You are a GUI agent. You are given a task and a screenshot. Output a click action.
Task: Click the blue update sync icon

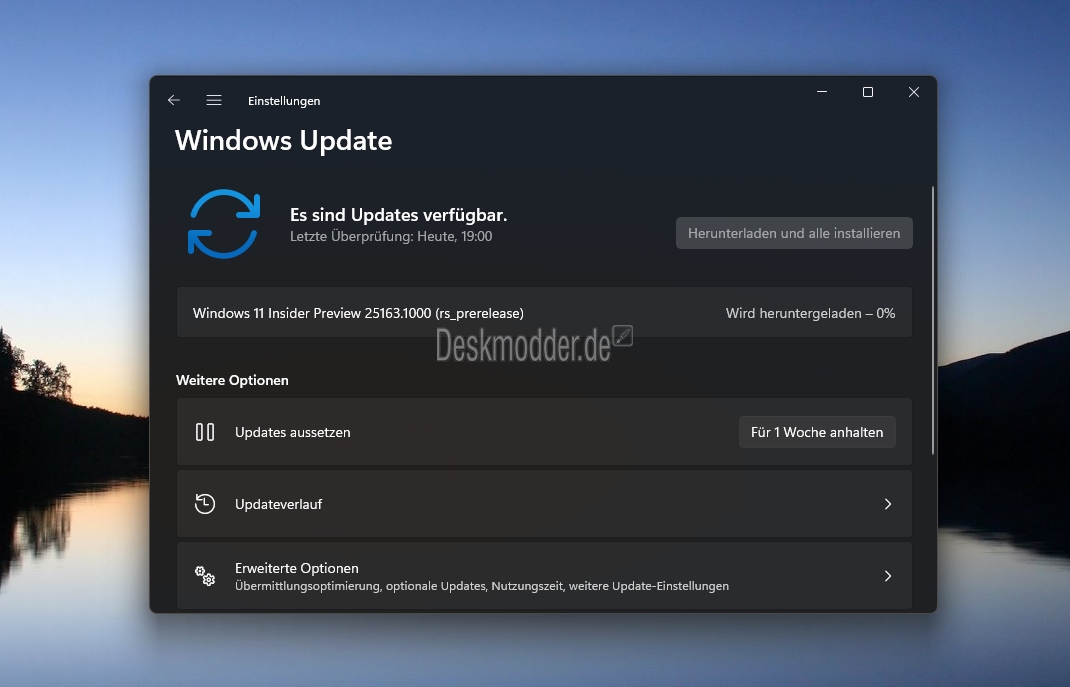pyautogui.click(x=224, y=224)
